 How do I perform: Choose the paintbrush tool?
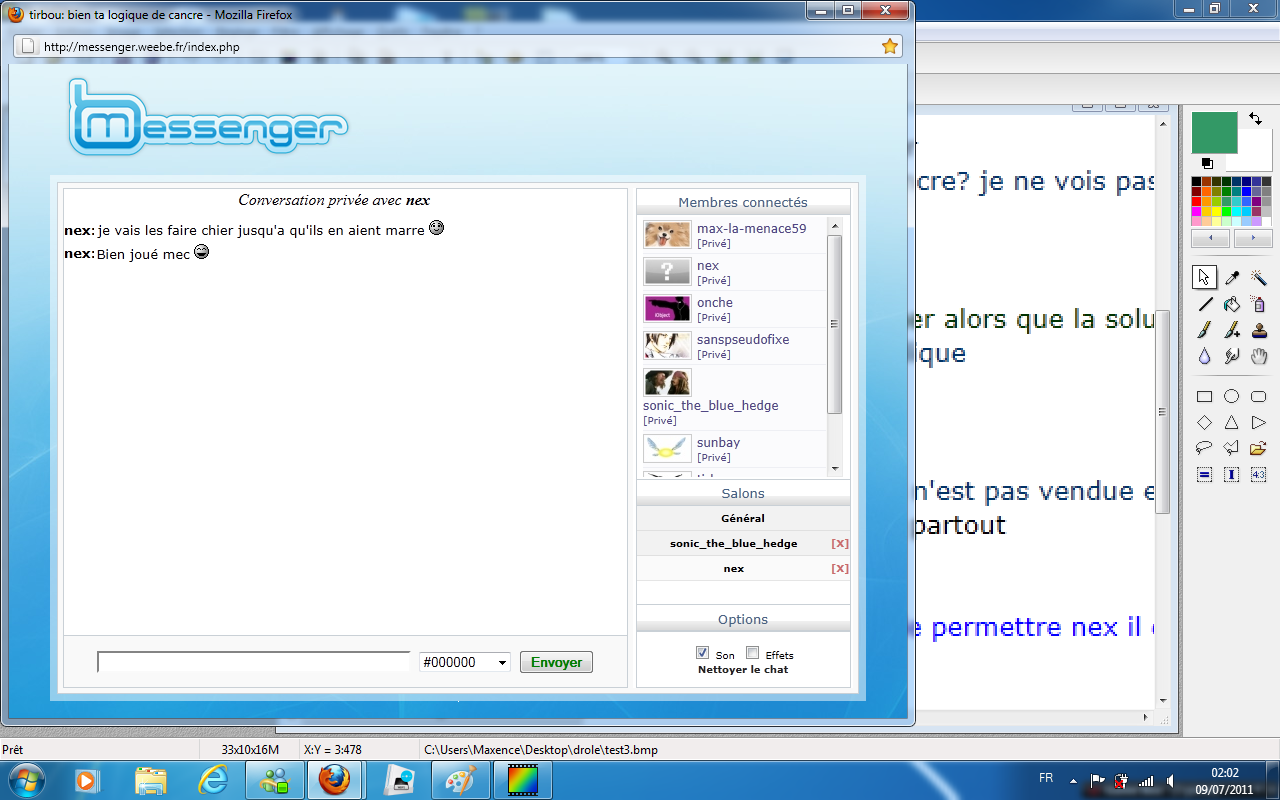1205,330
